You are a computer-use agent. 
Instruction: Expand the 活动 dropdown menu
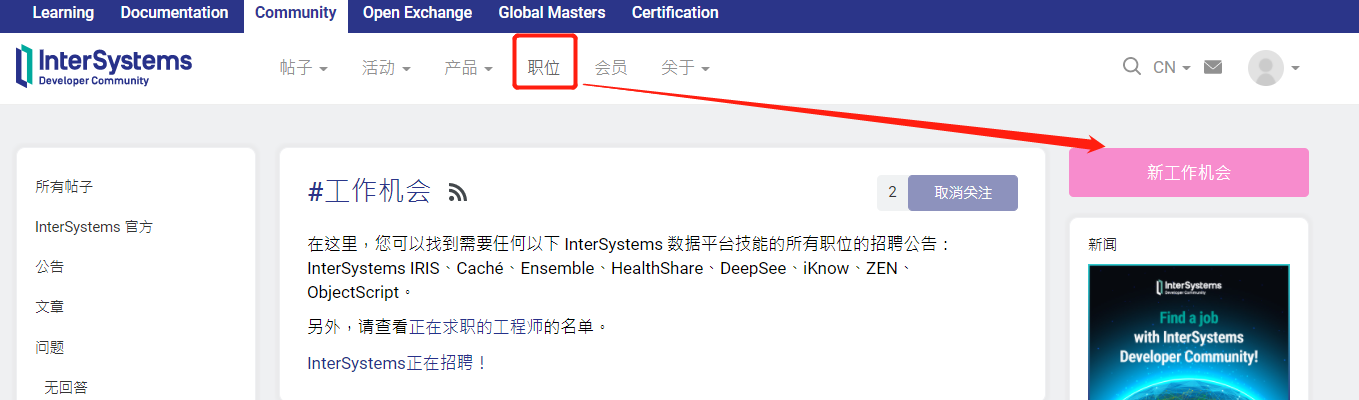point(386,68)
